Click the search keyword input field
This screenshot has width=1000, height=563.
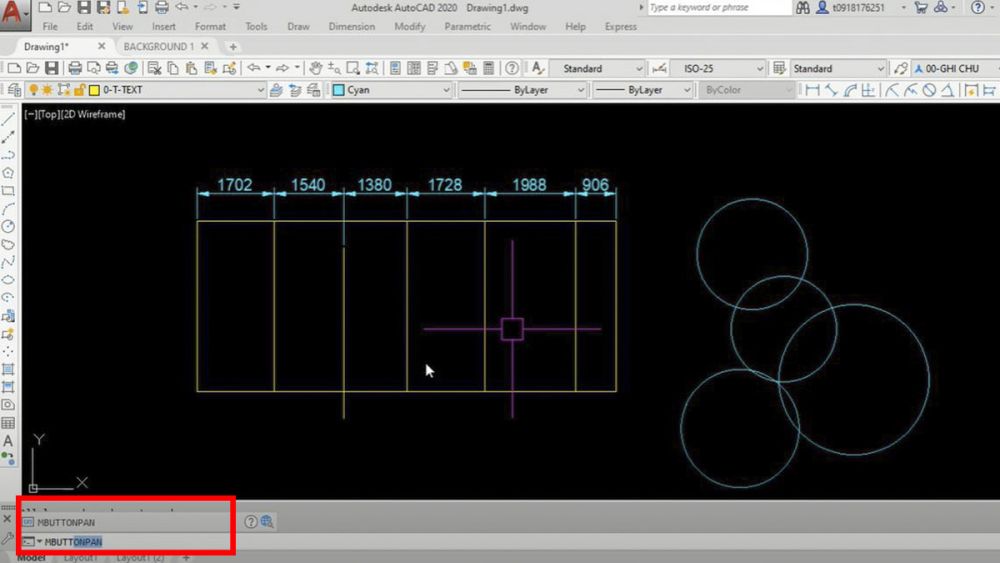[x=719, y=8]
